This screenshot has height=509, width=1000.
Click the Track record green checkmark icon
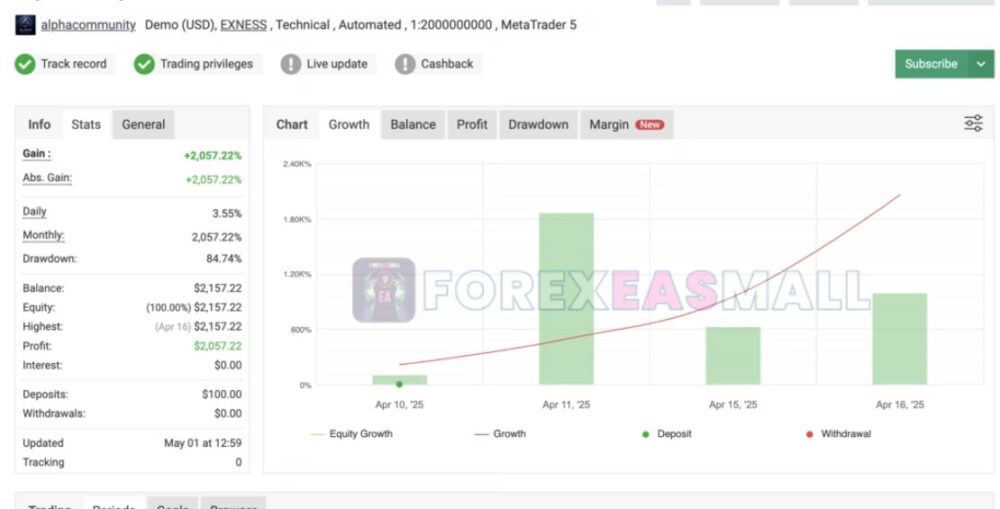coord(25,64)
